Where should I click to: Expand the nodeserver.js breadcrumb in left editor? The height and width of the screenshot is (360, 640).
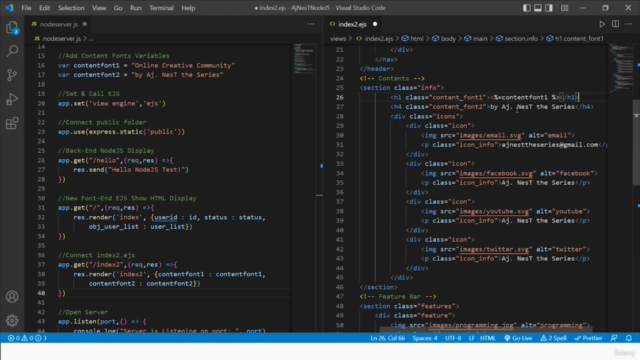pos(62,38)
